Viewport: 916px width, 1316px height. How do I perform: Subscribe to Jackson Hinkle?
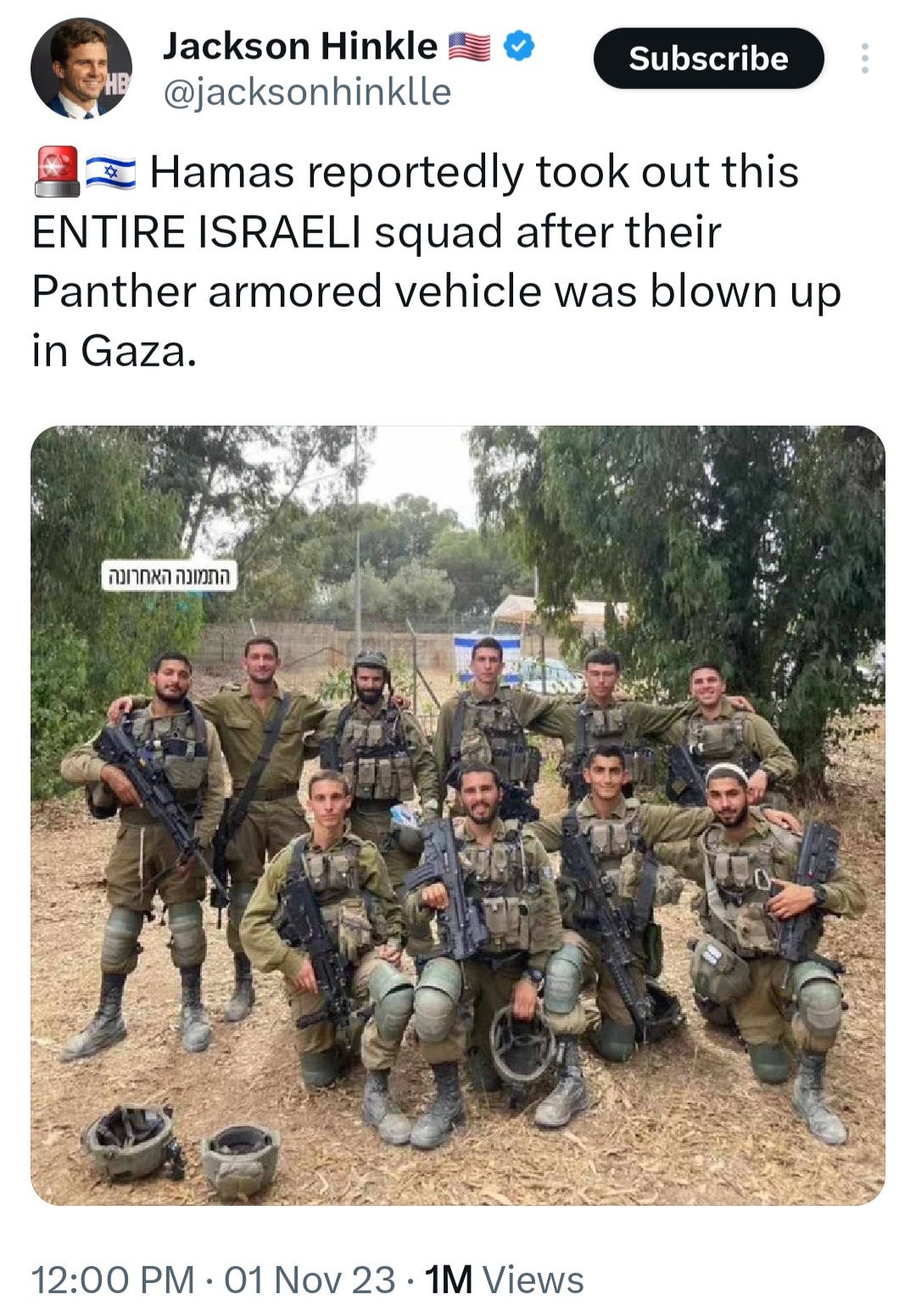(708, 58)
